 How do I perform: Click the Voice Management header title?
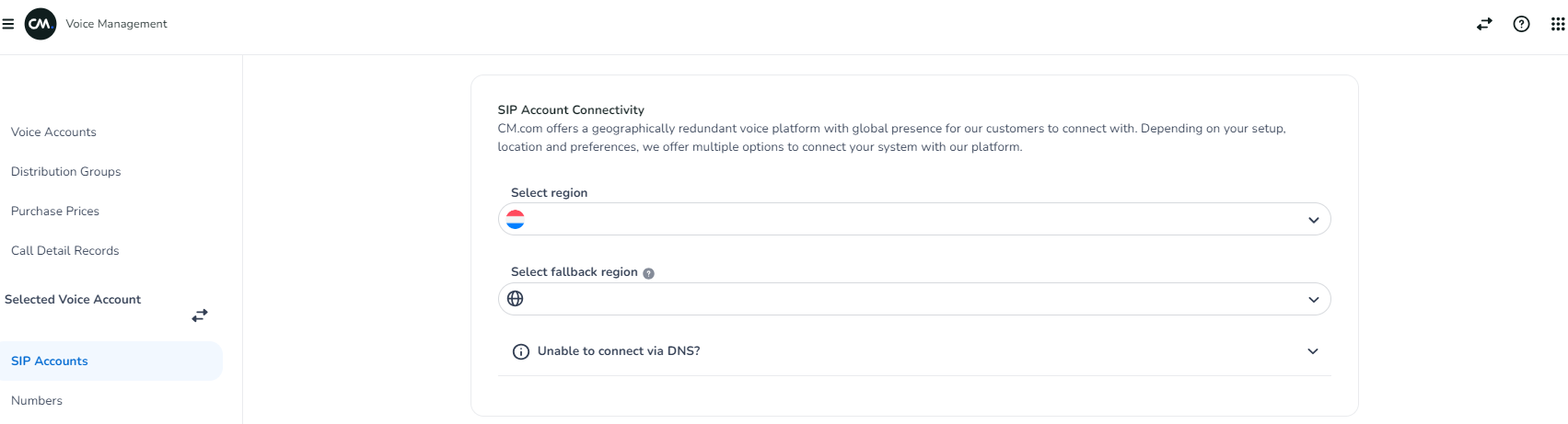[117, 24]
